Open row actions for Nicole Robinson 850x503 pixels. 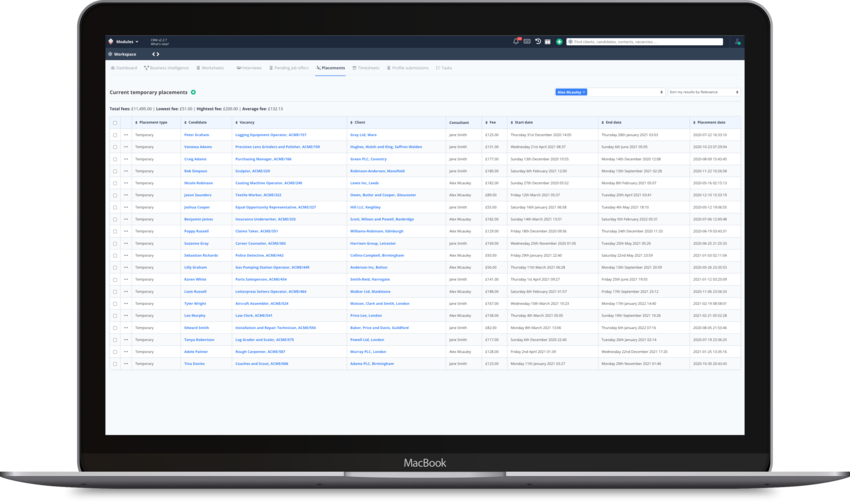coord(126,183)
